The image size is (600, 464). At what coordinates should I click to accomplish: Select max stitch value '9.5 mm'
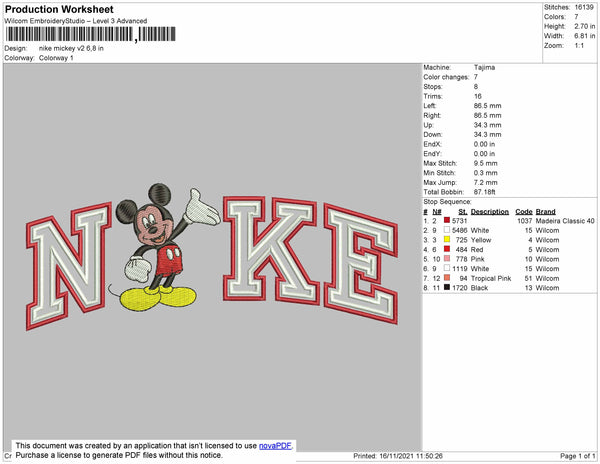click(486, 163)
